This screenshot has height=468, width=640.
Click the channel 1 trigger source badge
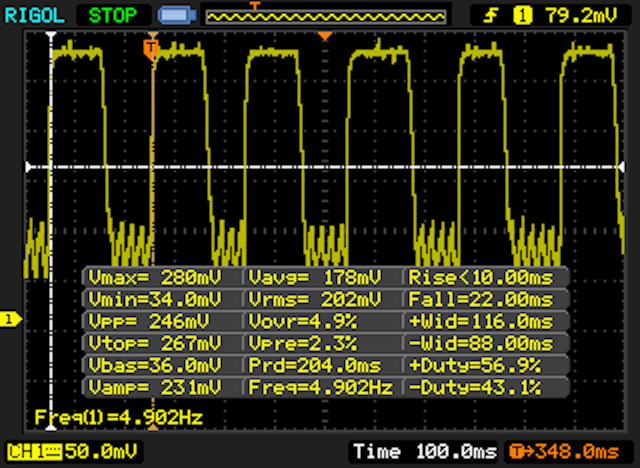(x=522, y=16)
